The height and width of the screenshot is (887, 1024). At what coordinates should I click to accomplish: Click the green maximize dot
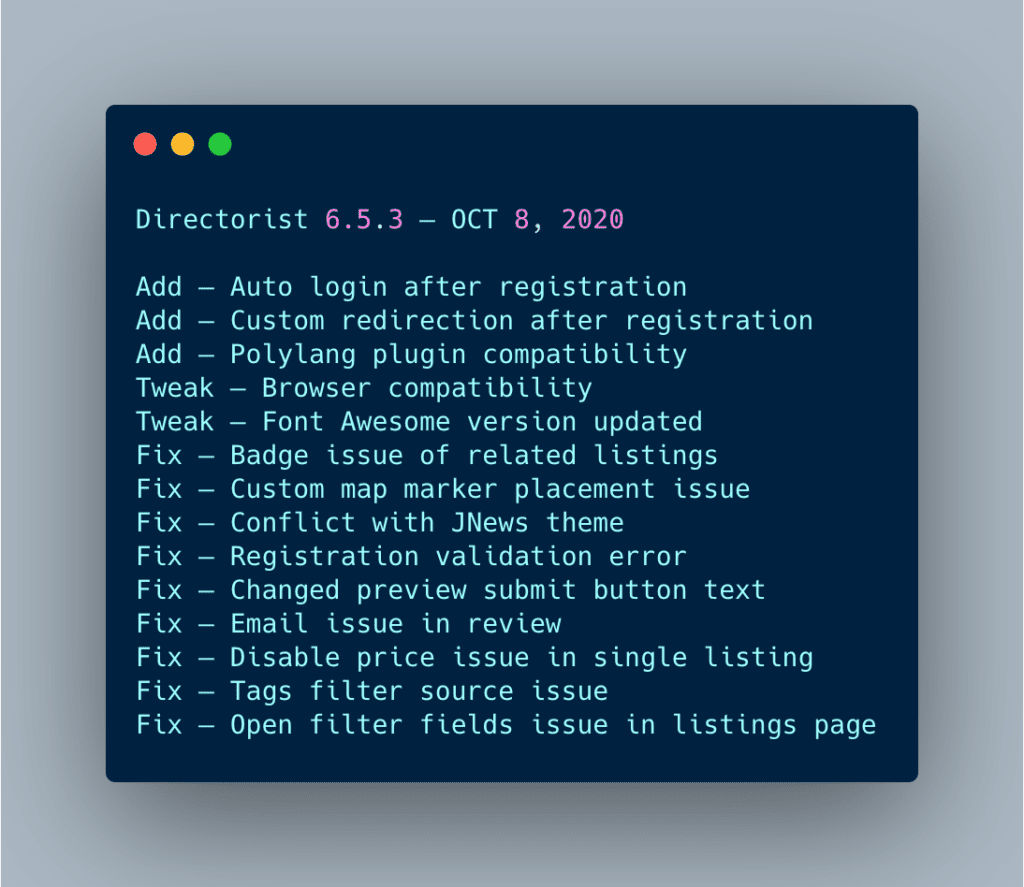(220, 144)
